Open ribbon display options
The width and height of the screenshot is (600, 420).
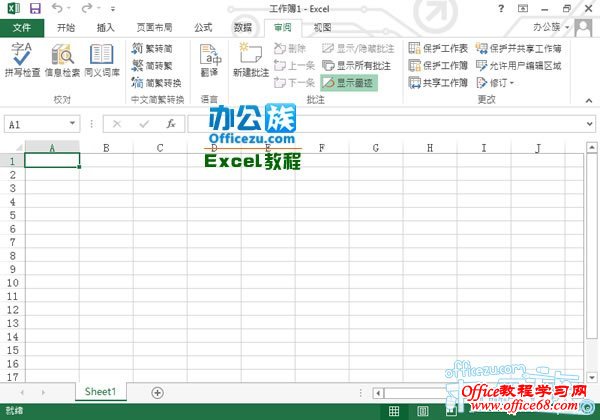coord(523,8)
